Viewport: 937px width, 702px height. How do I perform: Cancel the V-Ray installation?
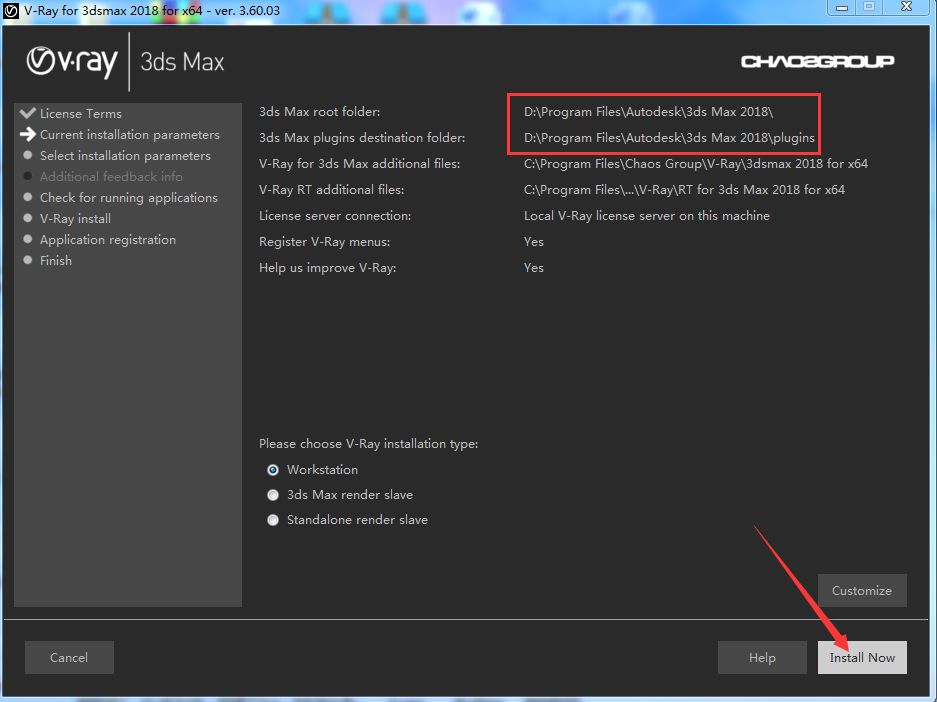[69, 657]
